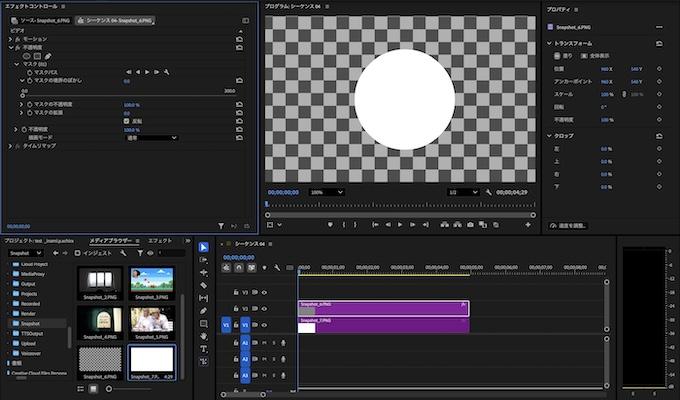Toggle visibility eye for track V2

pos(264,308)
